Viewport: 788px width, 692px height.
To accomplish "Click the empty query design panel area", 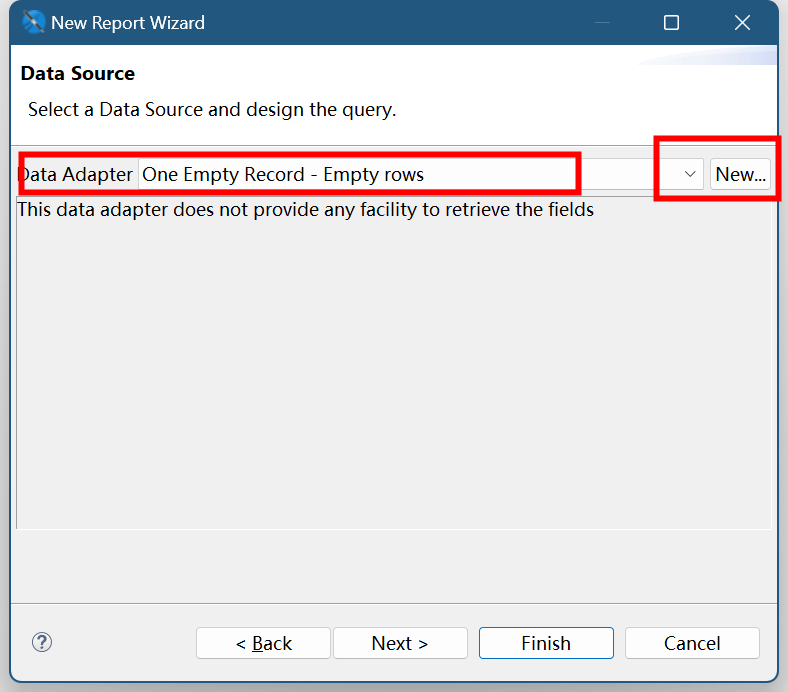I will (394, 380).
